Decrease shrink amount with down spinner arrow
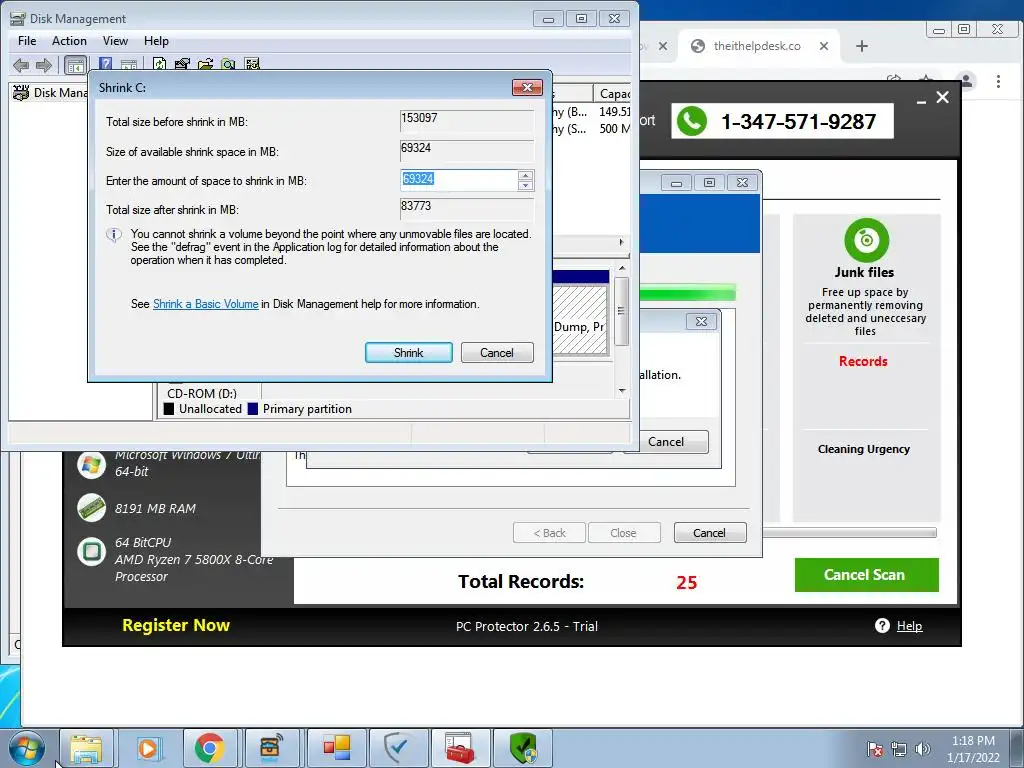Image resolution: width=1024 pixels, height=768 pixels. tap(525, 185)
